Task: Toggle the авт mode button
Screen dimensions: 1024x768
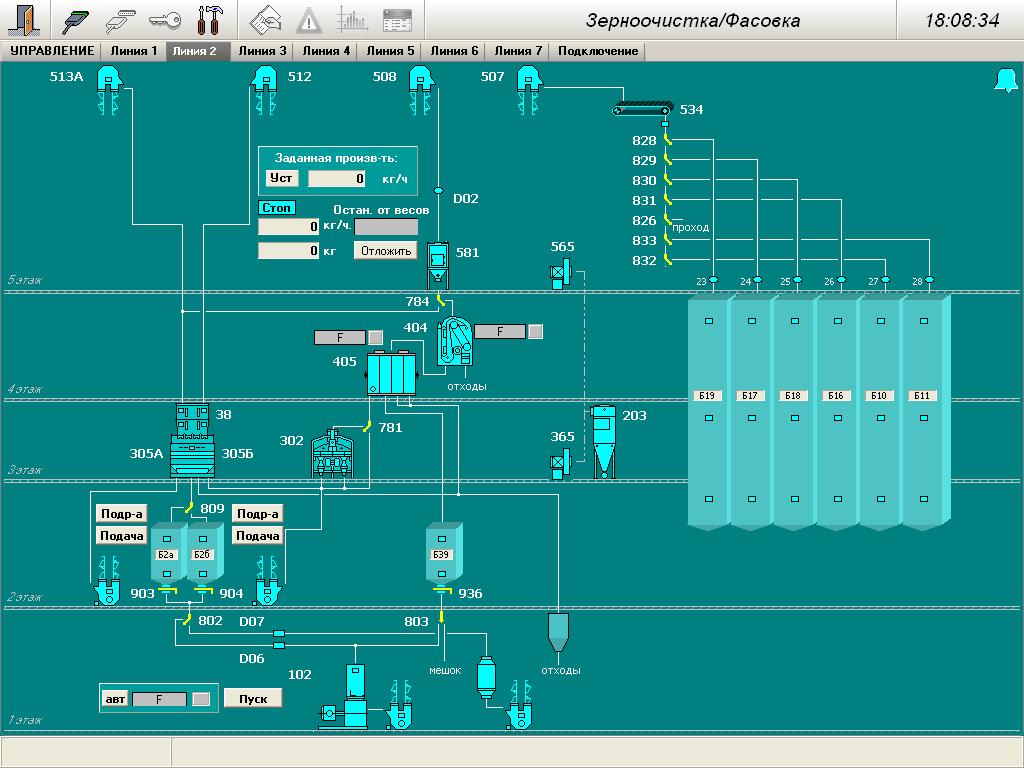Action: (x=115, y=699)
